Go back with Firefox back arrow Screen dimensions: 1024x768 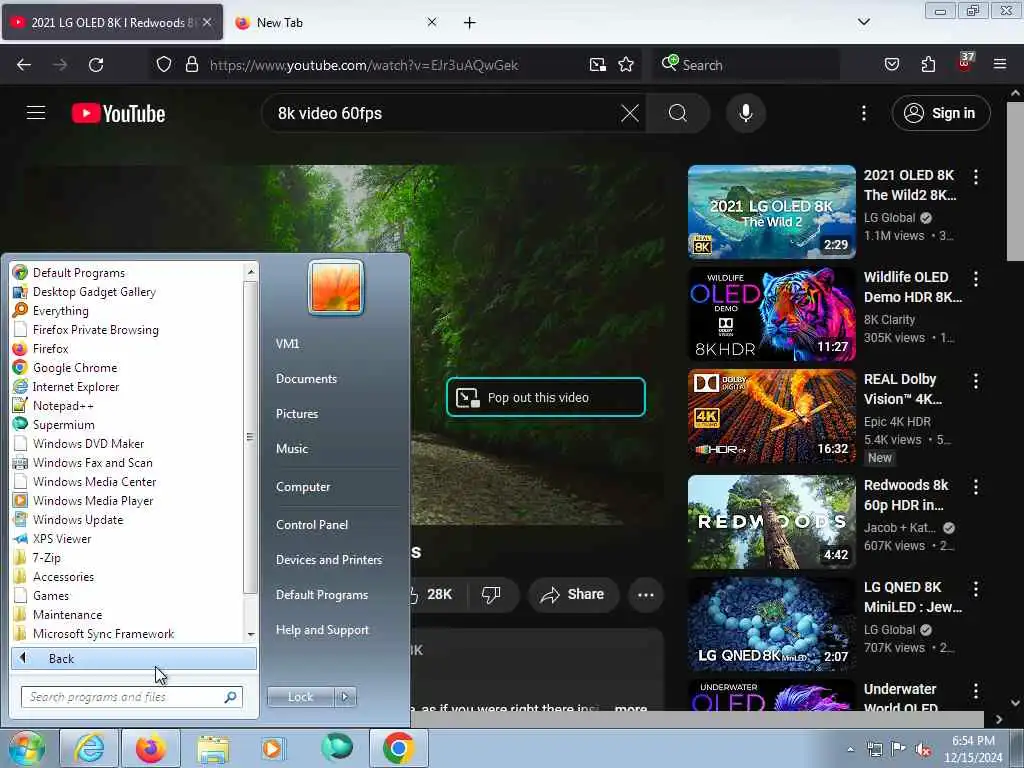coord(24,65)
